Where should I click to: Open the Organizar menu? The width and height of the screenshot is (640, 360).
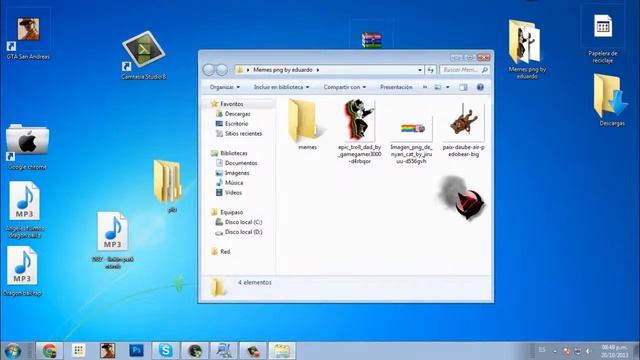click(224, 87)
